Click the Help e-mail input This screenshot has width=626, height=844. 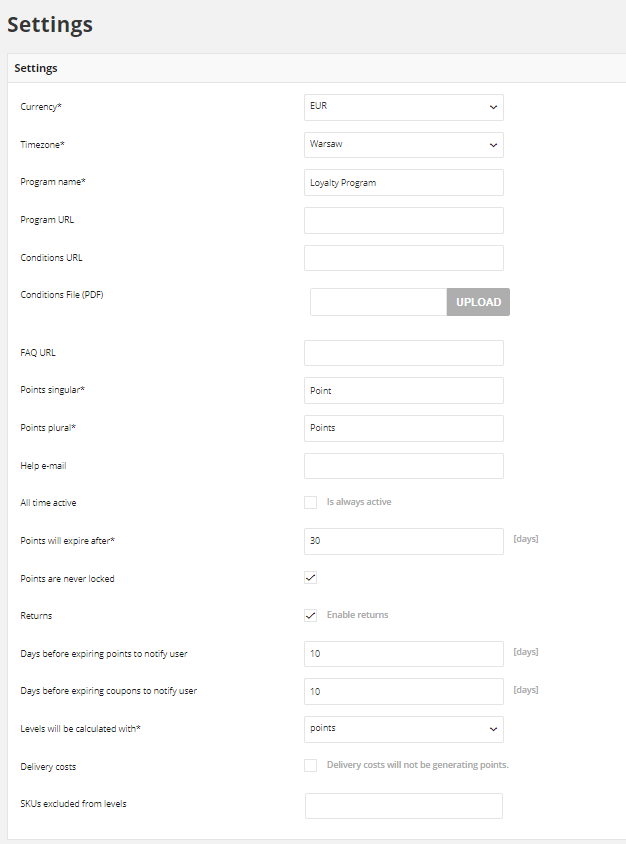[404, 466]
